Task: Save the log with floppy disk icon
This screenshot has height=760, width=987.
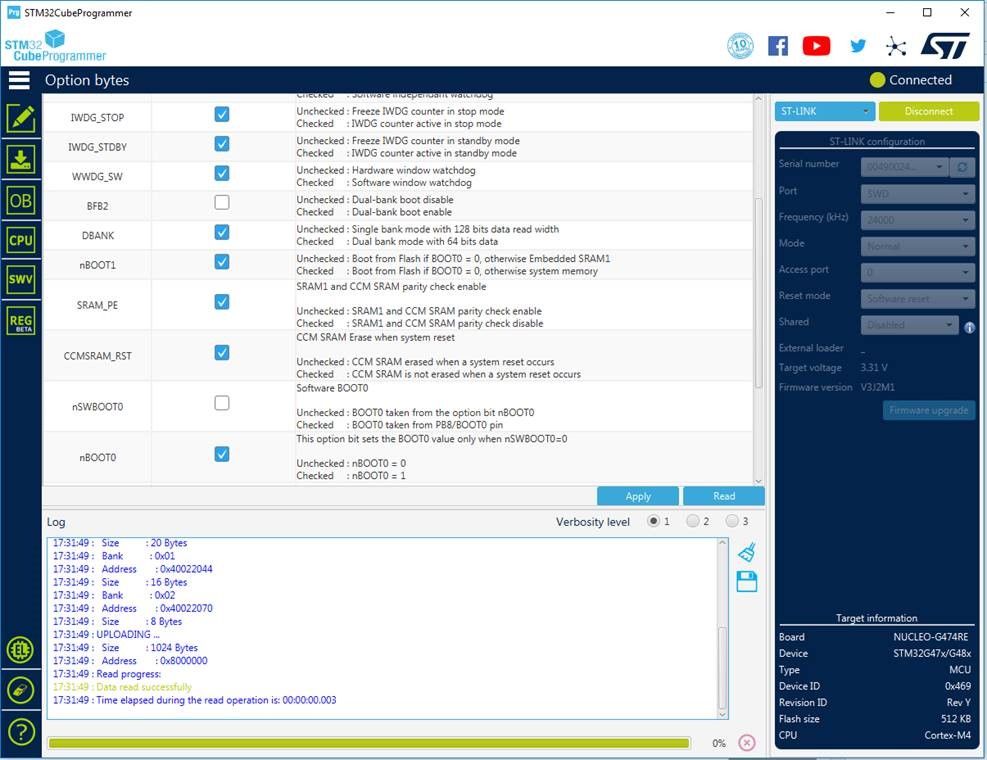Action: tap(747, 582)
